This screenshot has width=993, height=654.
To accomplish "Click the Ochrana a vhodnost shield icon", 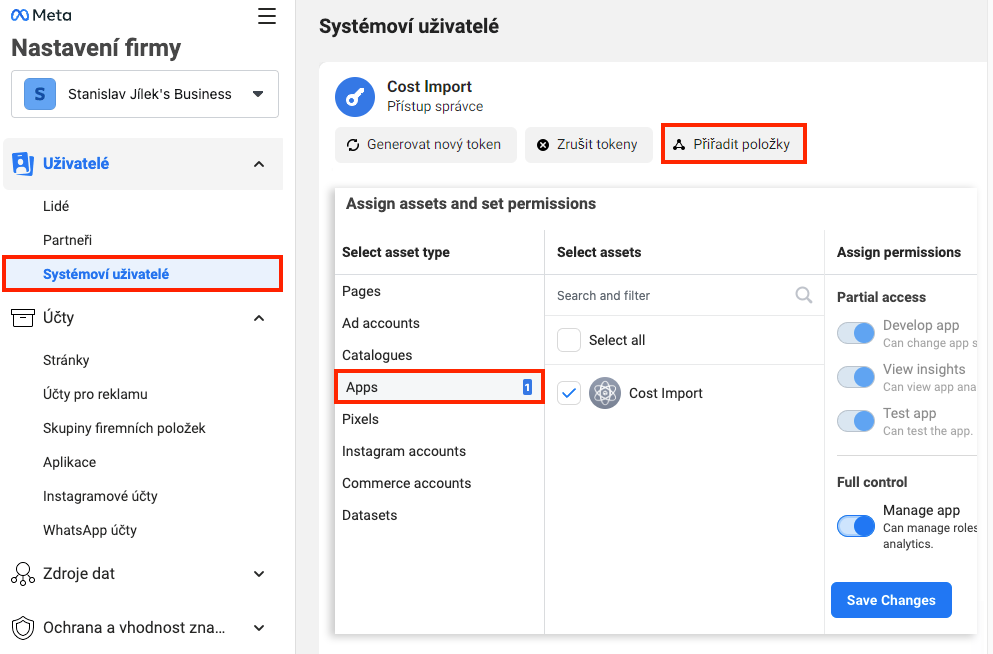I will coord(22,628).
